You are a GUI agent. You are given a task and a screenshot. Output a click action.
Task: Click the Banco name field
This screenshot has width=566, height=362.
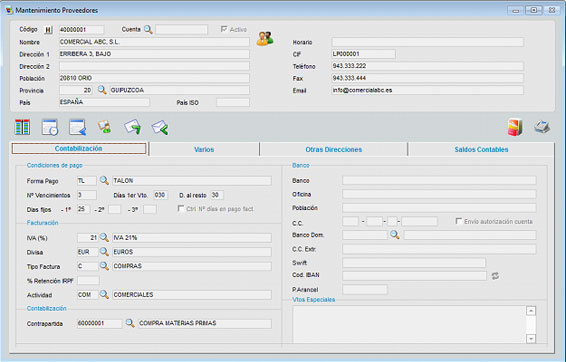(x=439, y=180)
